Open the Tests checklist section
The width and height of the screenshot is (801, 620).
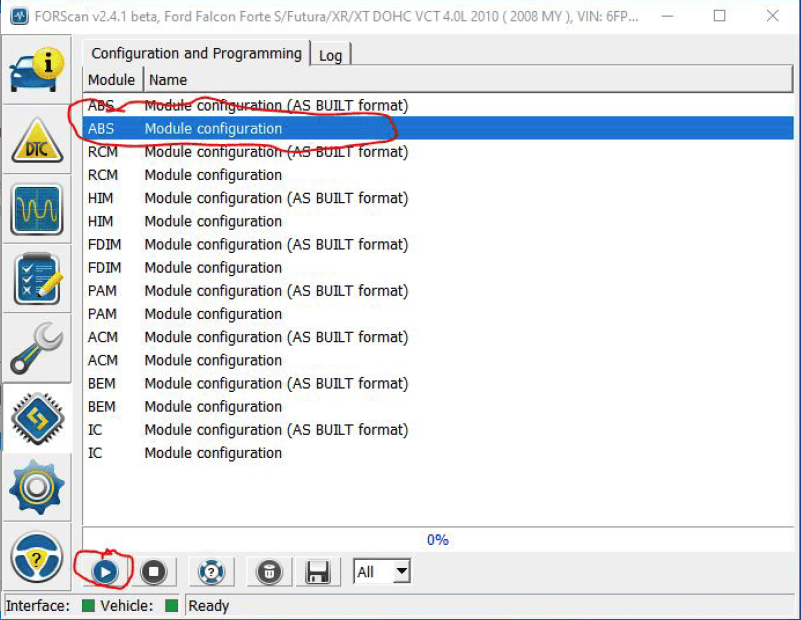tap(37, 278)
